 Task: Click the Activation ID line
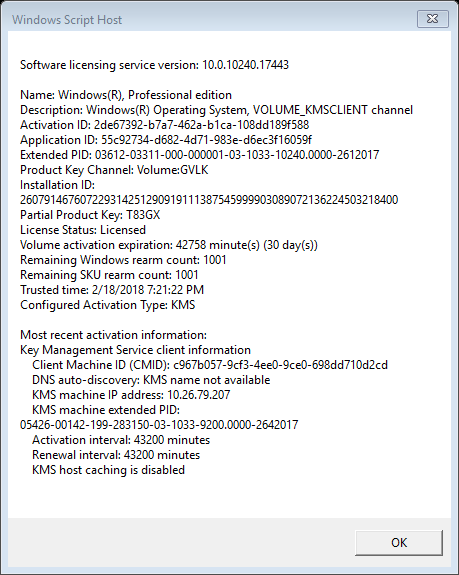click(x=165, y=125)
